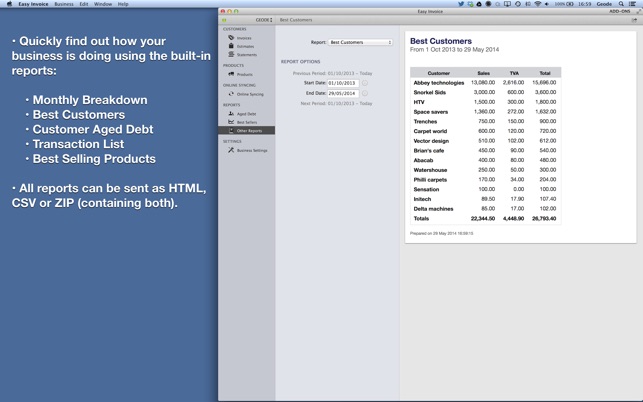Select the Trenches row
643x402 pixels.
(x=486, y=121)
